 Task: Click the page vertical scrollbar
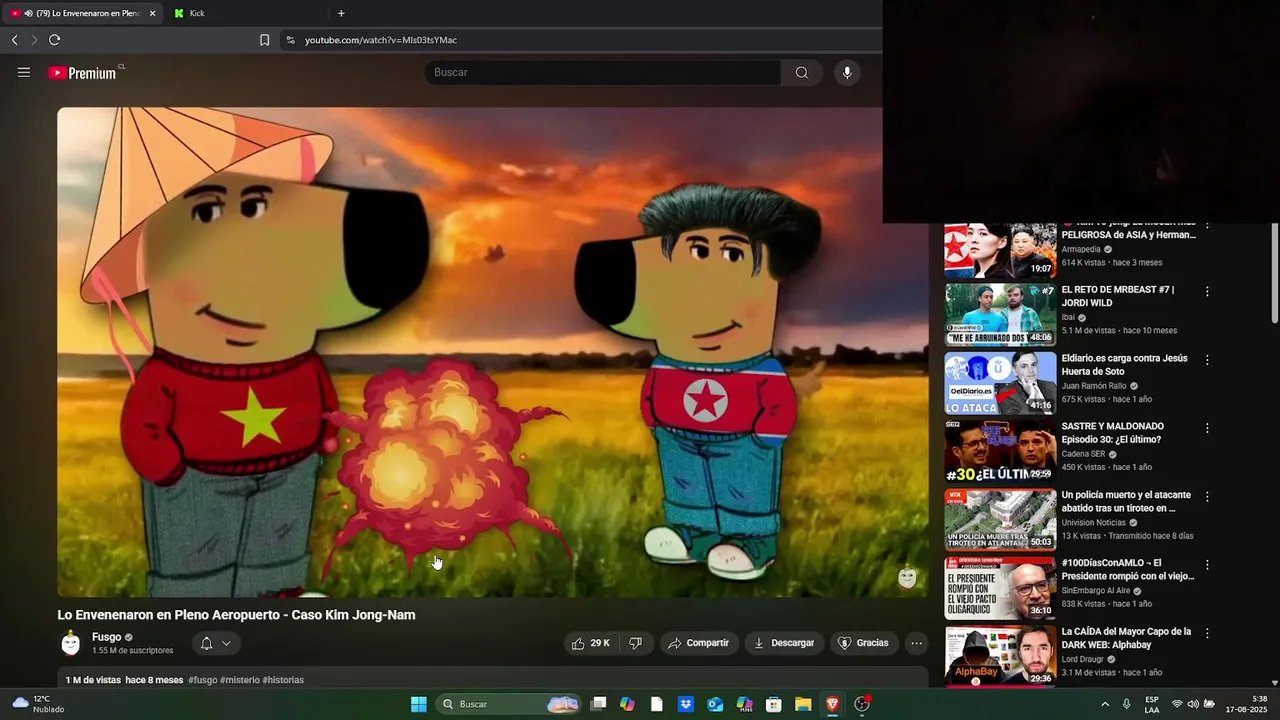pyautogui.click(x=1274, y=273)
